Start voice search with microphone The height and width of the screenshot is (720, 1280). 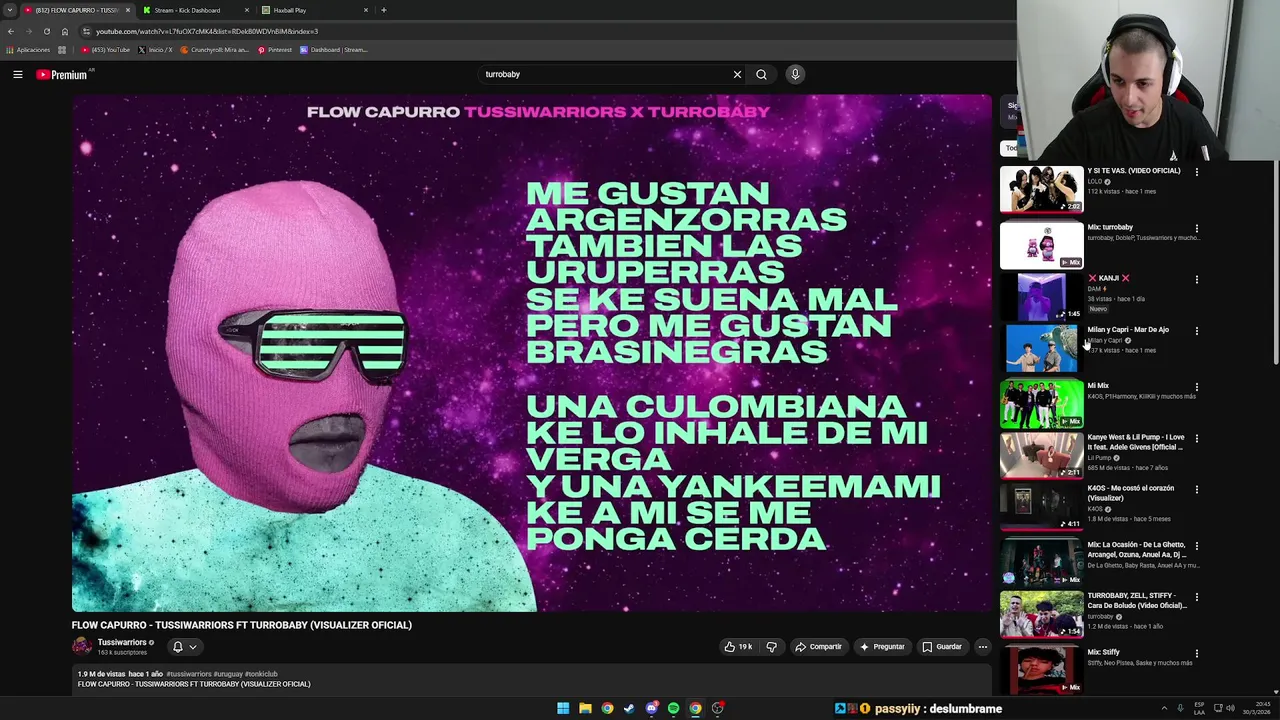click(795, 74)
